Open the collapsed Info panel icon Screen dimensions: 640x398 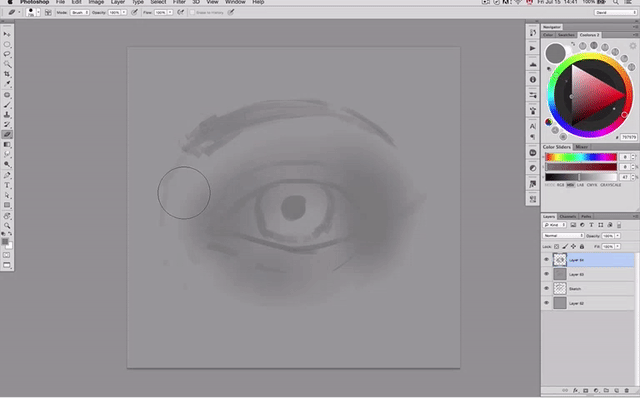click(x=533, y=80)
